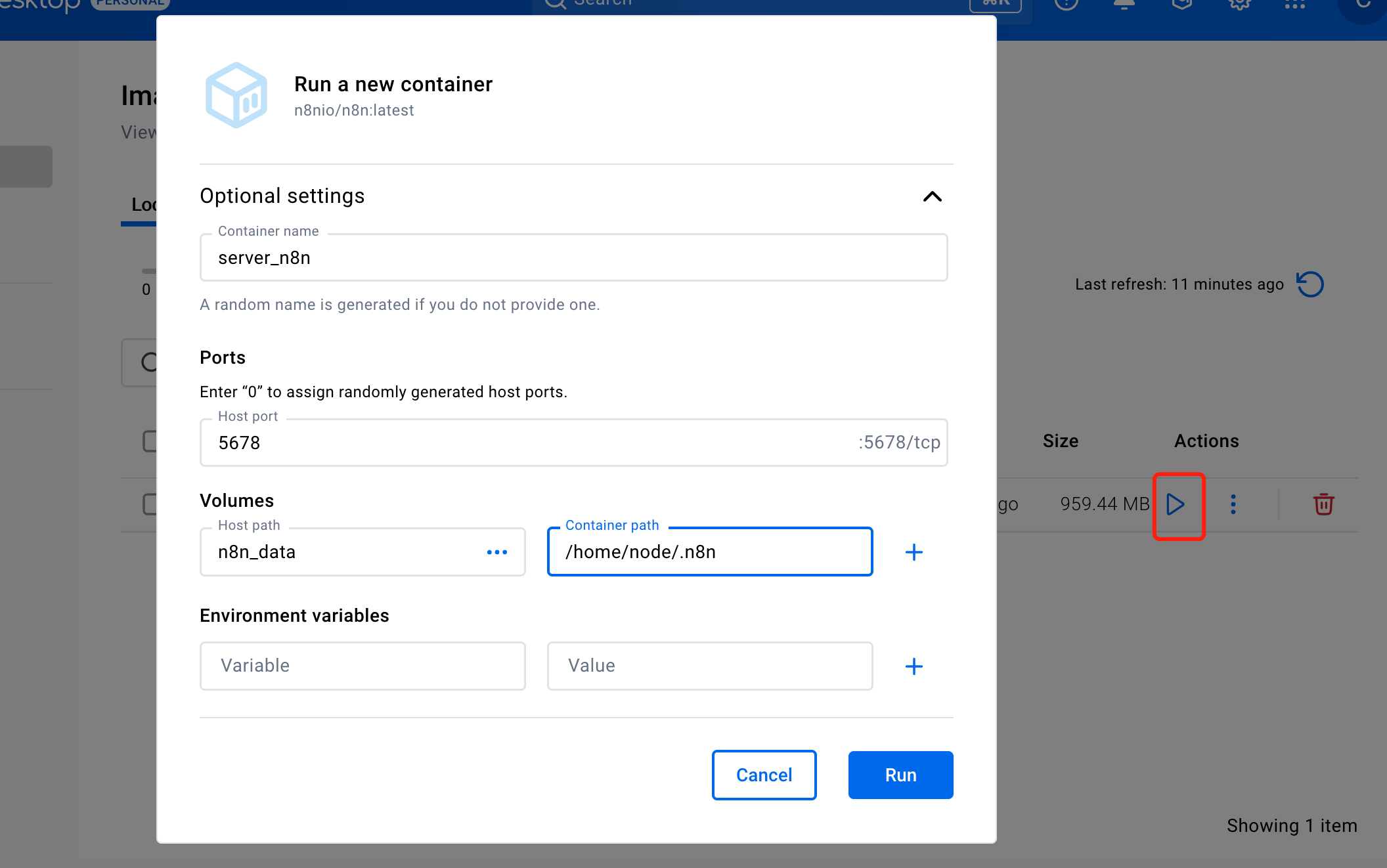This screenshot has height=868, width=1387.
Task: Click the environment Value field
Action: 709,666
